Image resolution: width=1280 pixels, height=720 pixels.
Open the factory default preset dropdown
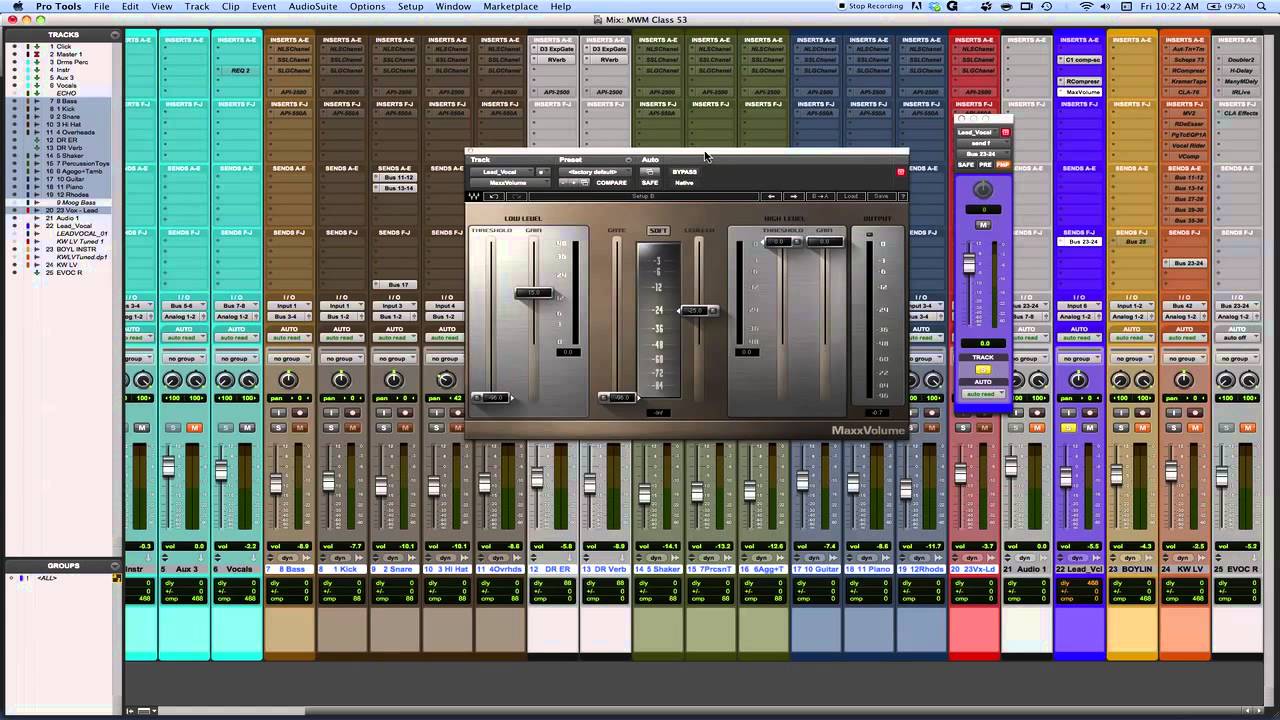tap(593, 172)
